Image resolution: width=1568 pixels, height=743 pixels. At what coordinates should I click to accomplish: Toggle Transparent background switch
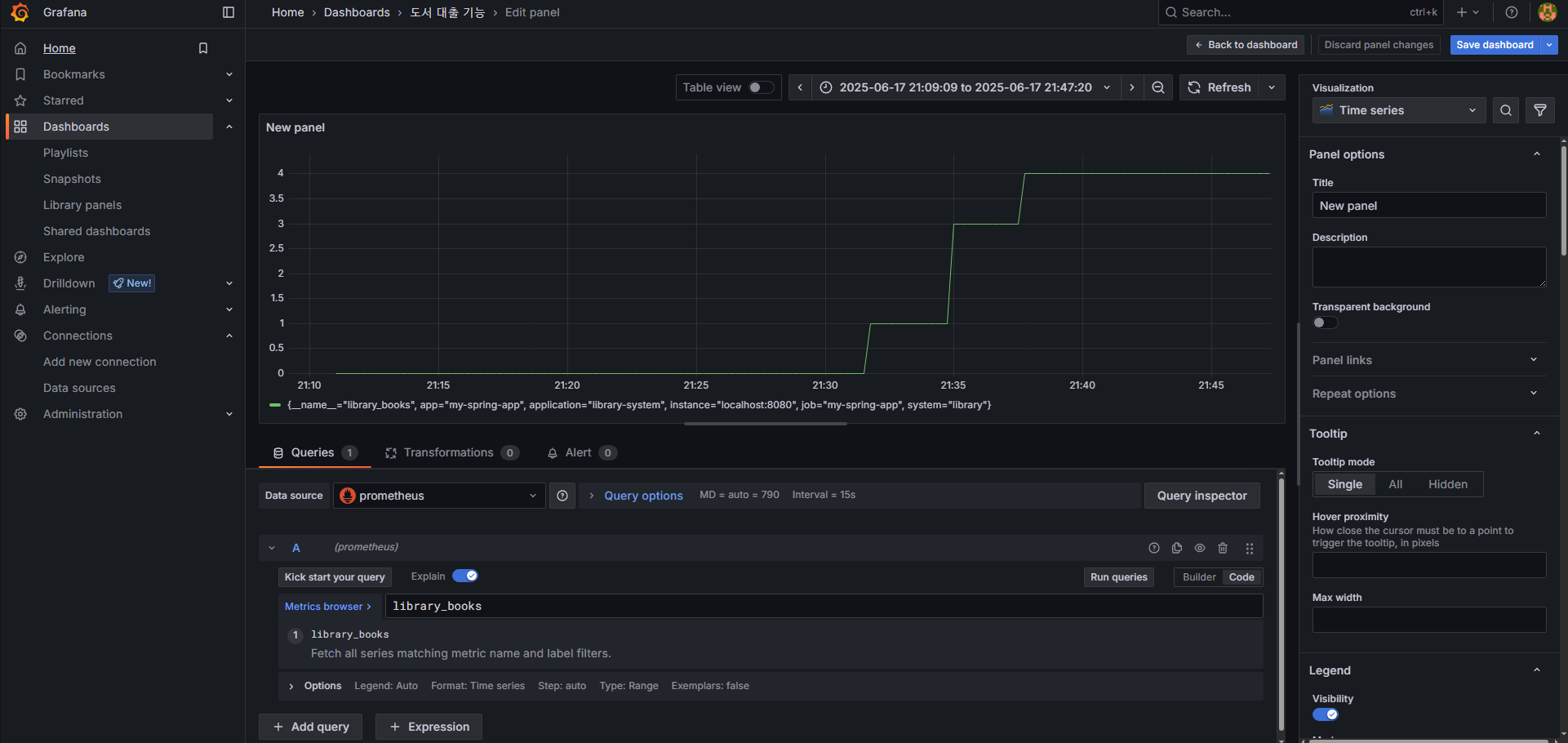point(1325,323)
